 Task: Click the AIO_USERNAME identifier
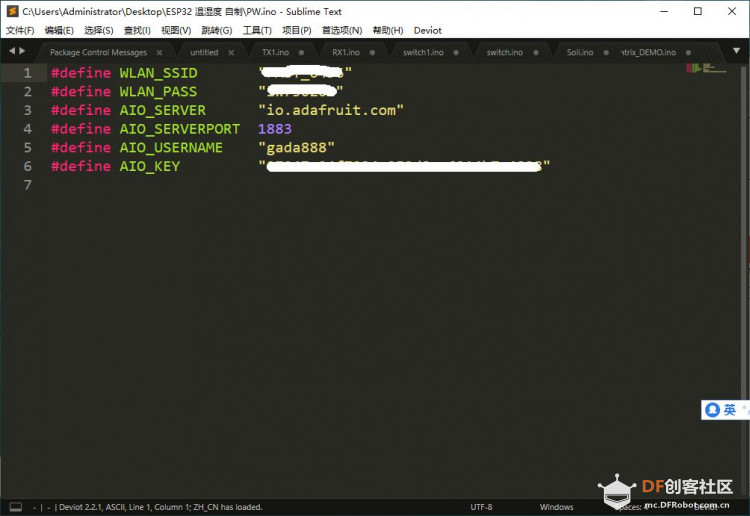tap(171, 147)
